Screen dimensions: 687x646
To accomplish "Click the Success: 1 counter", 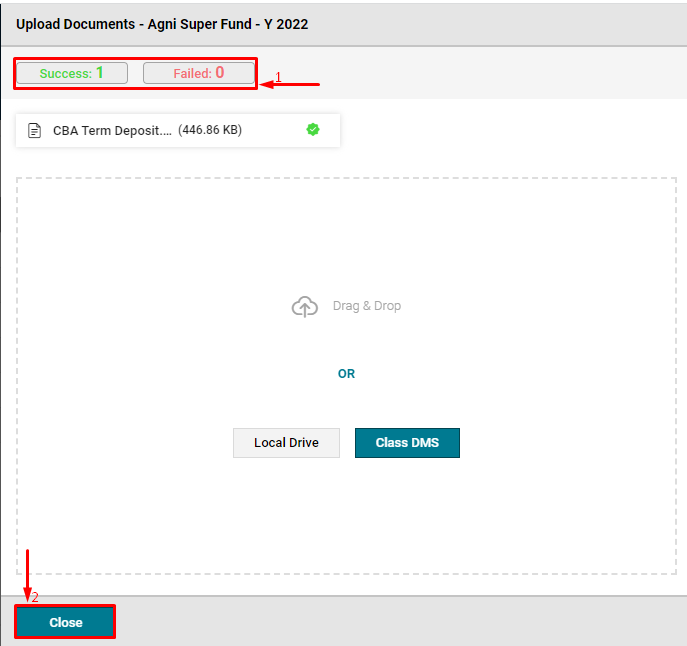I will [x=72, y=73].
